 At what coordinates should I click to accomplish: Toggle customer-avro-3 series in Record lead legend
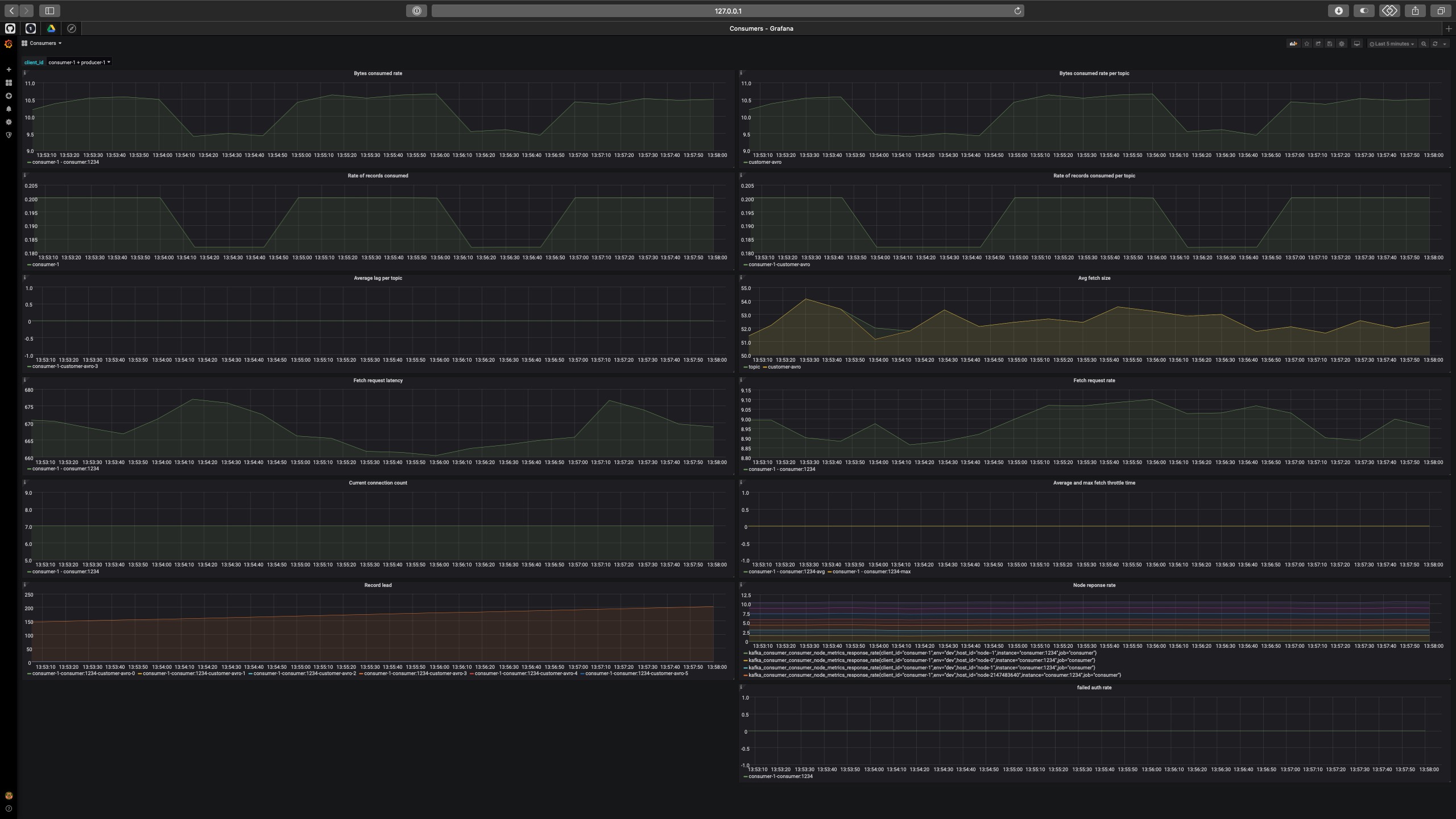(x=415, y=673)
